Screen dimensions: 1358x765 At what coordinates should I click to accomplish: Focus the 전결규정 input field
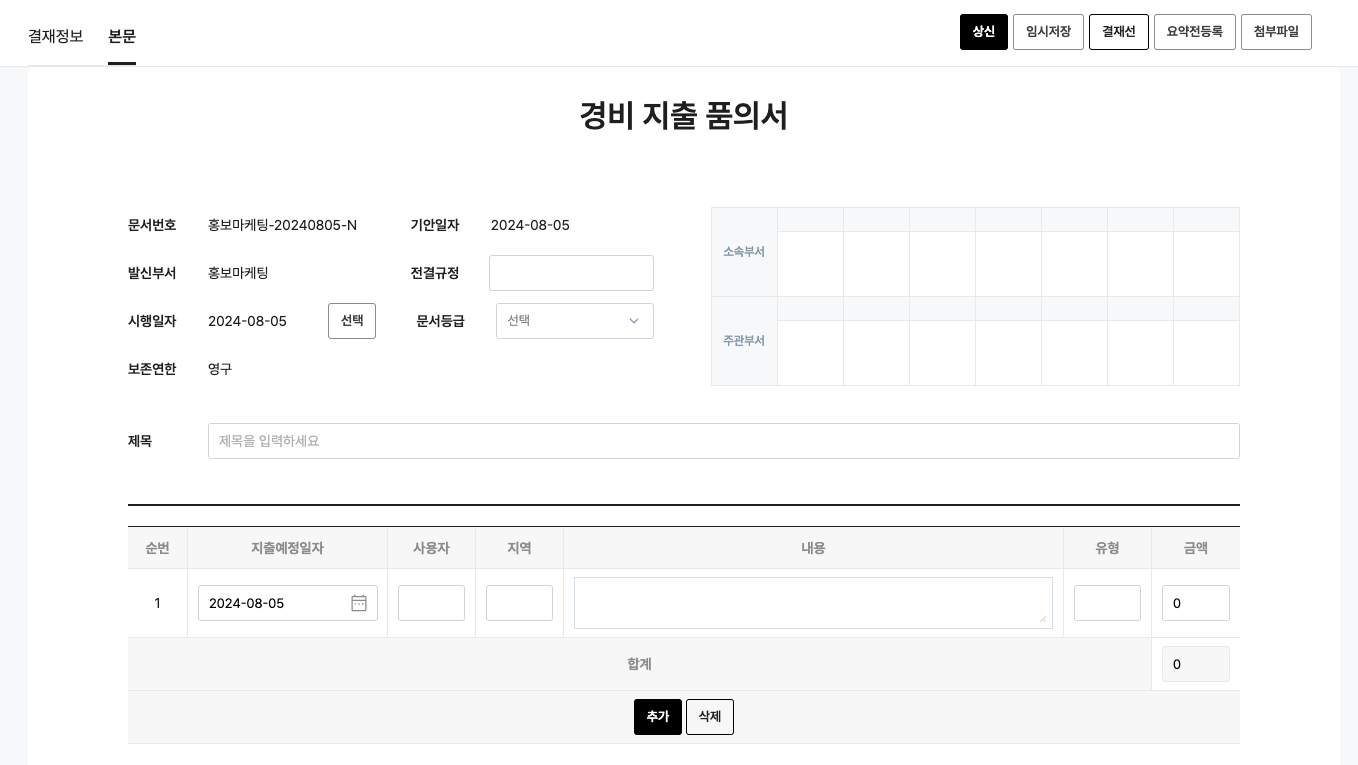(571, 273)
